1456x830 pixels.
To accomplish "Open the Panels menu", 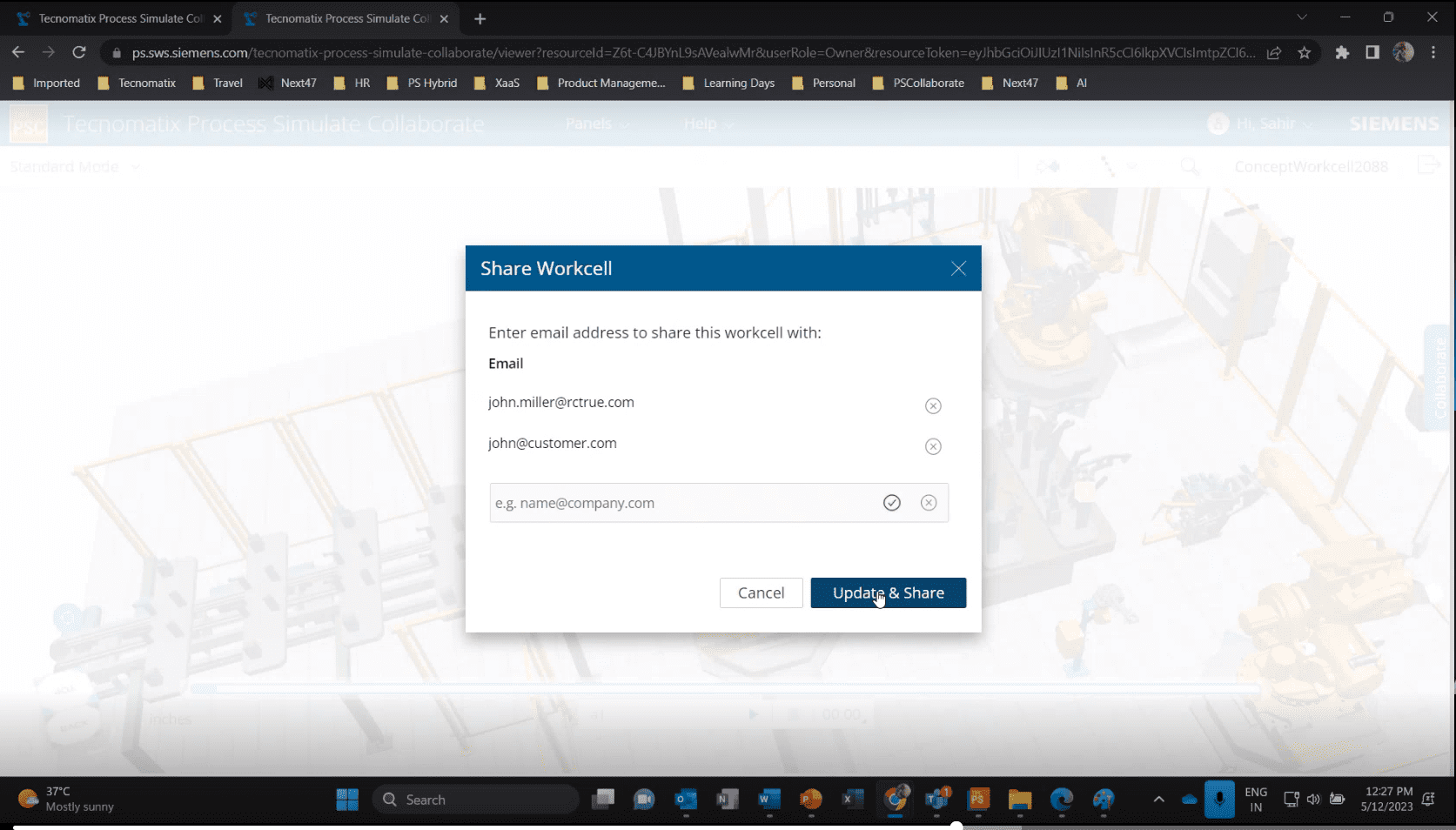I will (x=596, y=124).
